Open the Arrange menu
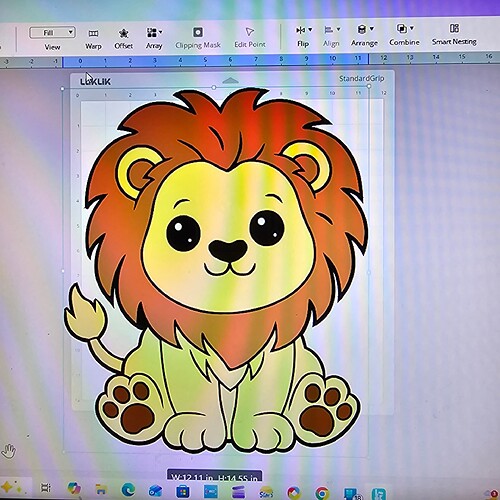500x500 pixels. pyautogui.click(x=364, y=35)
